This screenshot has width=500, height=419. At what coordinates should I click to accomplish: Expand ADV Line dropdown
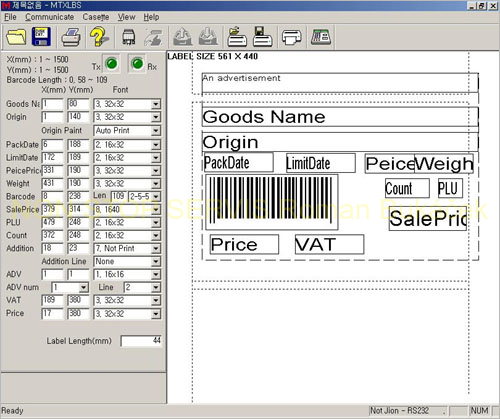[156, 287]
